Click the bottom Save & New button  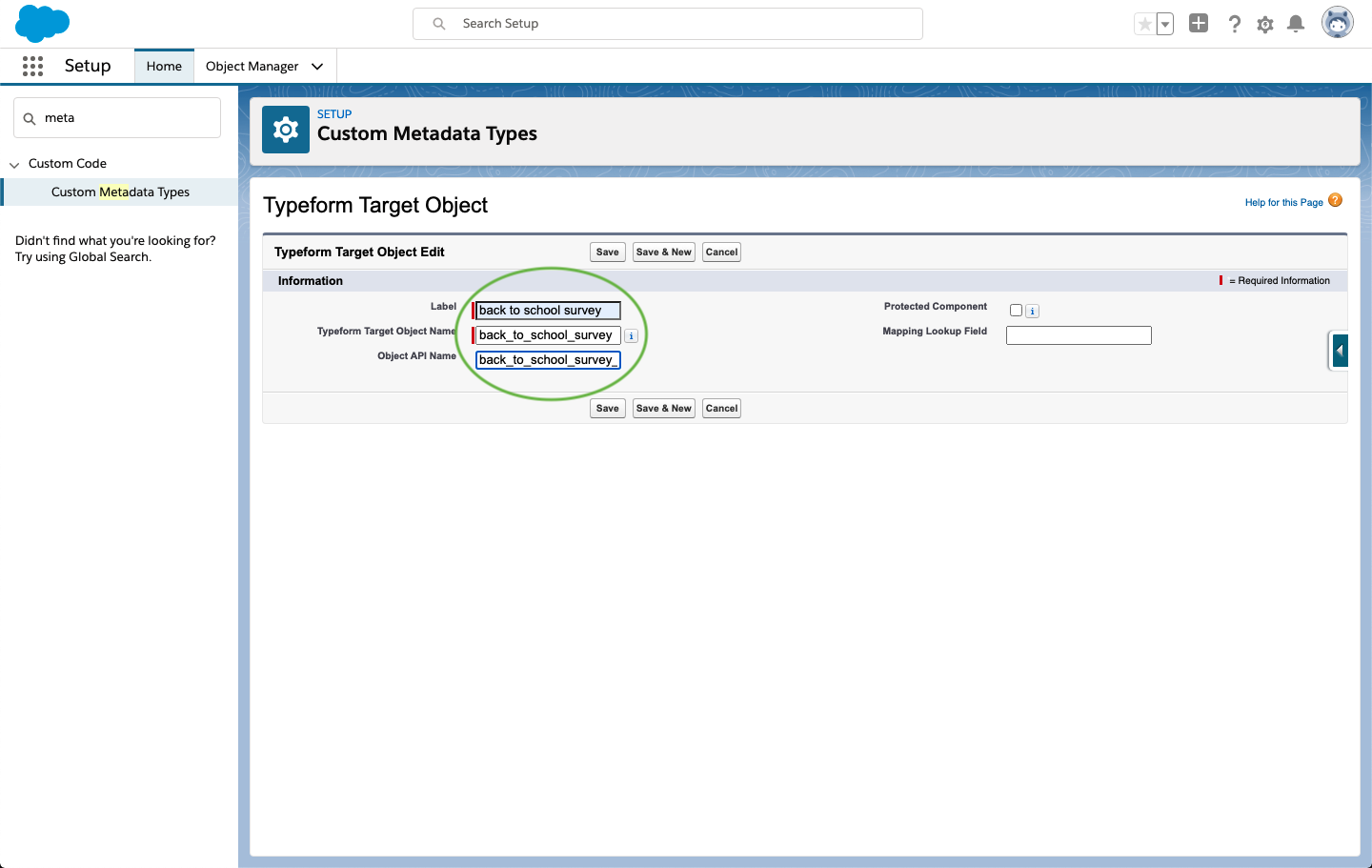pos(664,409)
